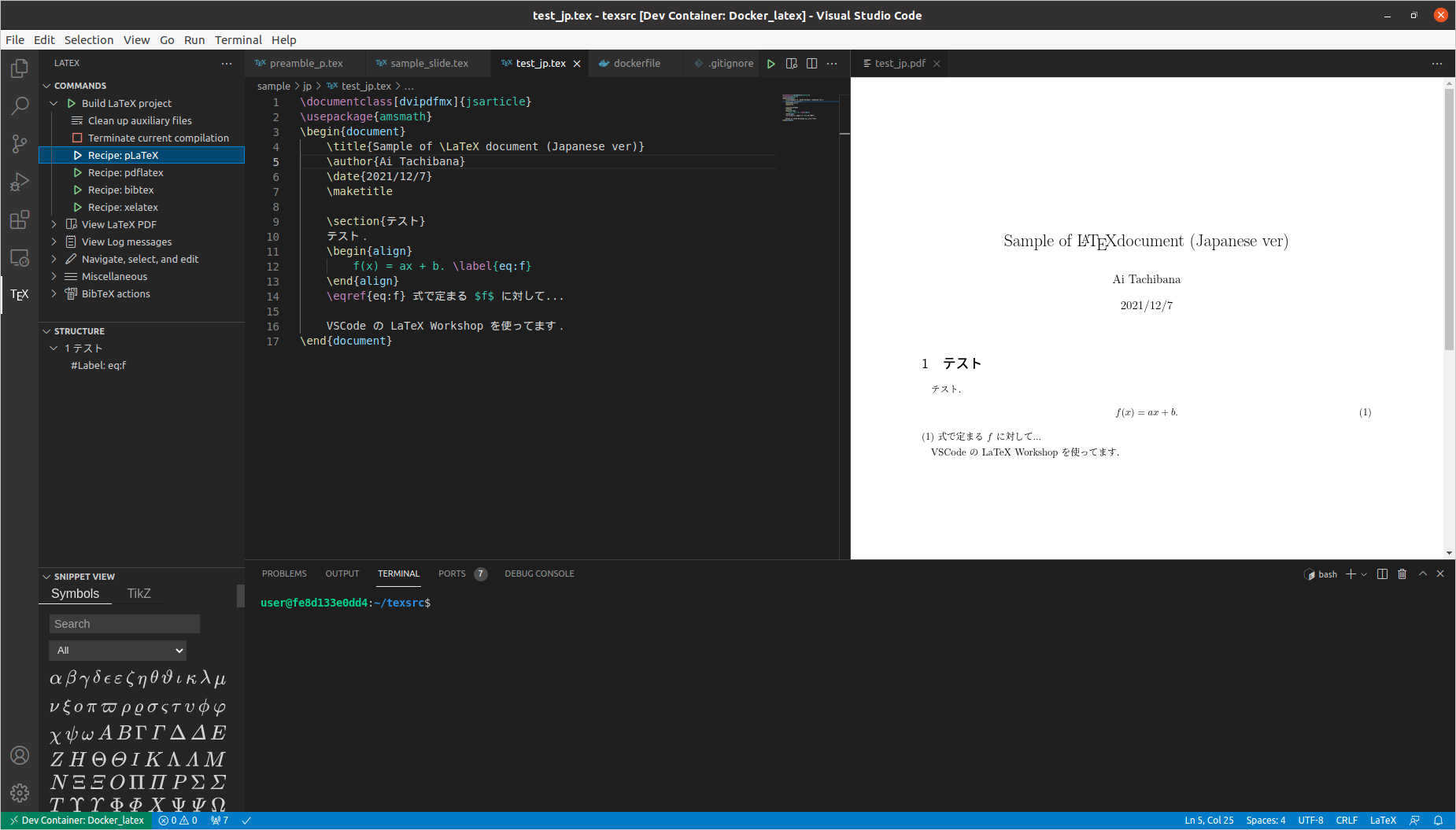Screen dimensions: 1456x830
Task: Switch to PROBLEMS panel tab
Action: [x=284, y=574]
